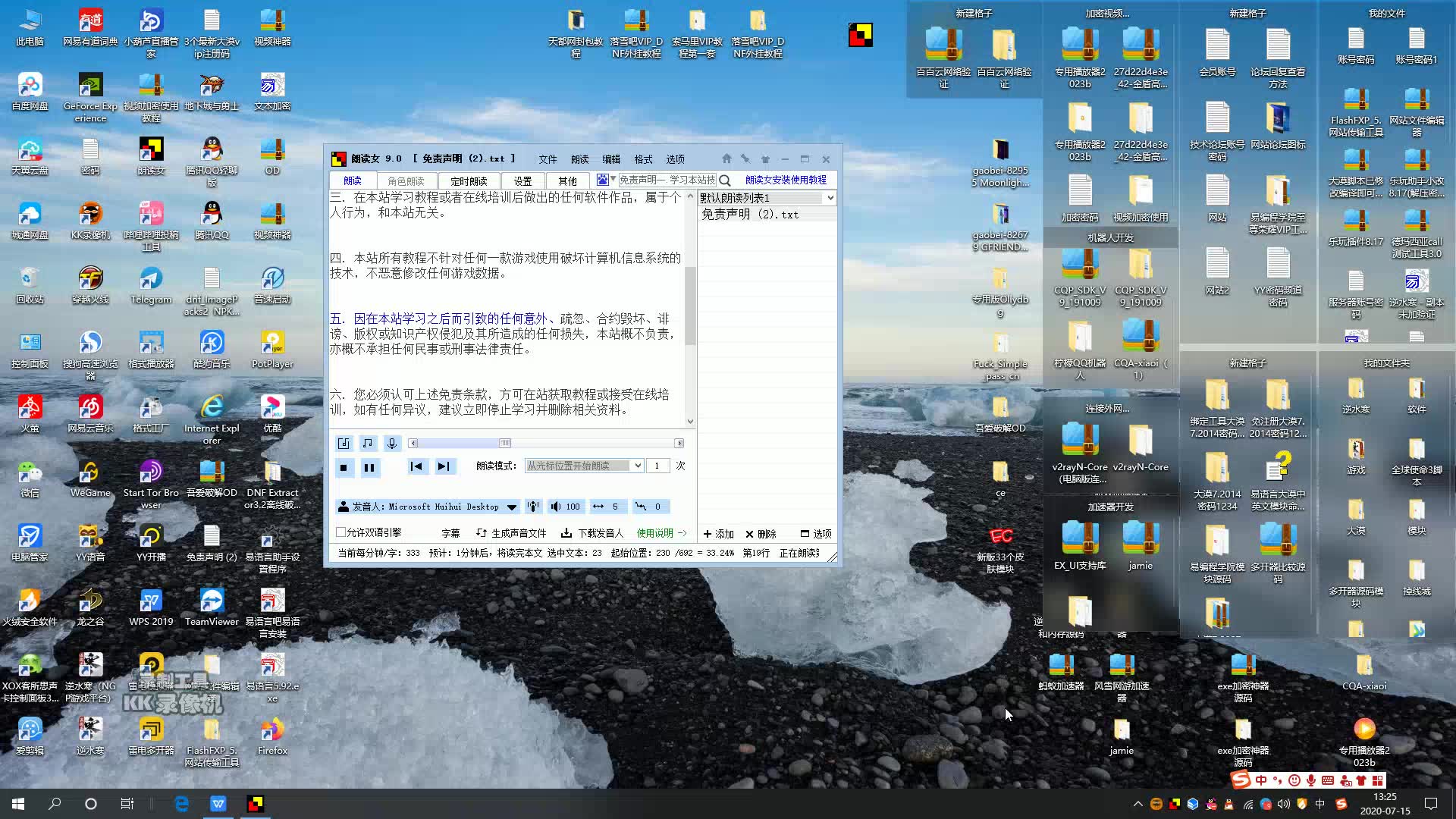
Task: Open the 发音人 Microsoft Huihui voice dropdown
Action: coord(512,507)
